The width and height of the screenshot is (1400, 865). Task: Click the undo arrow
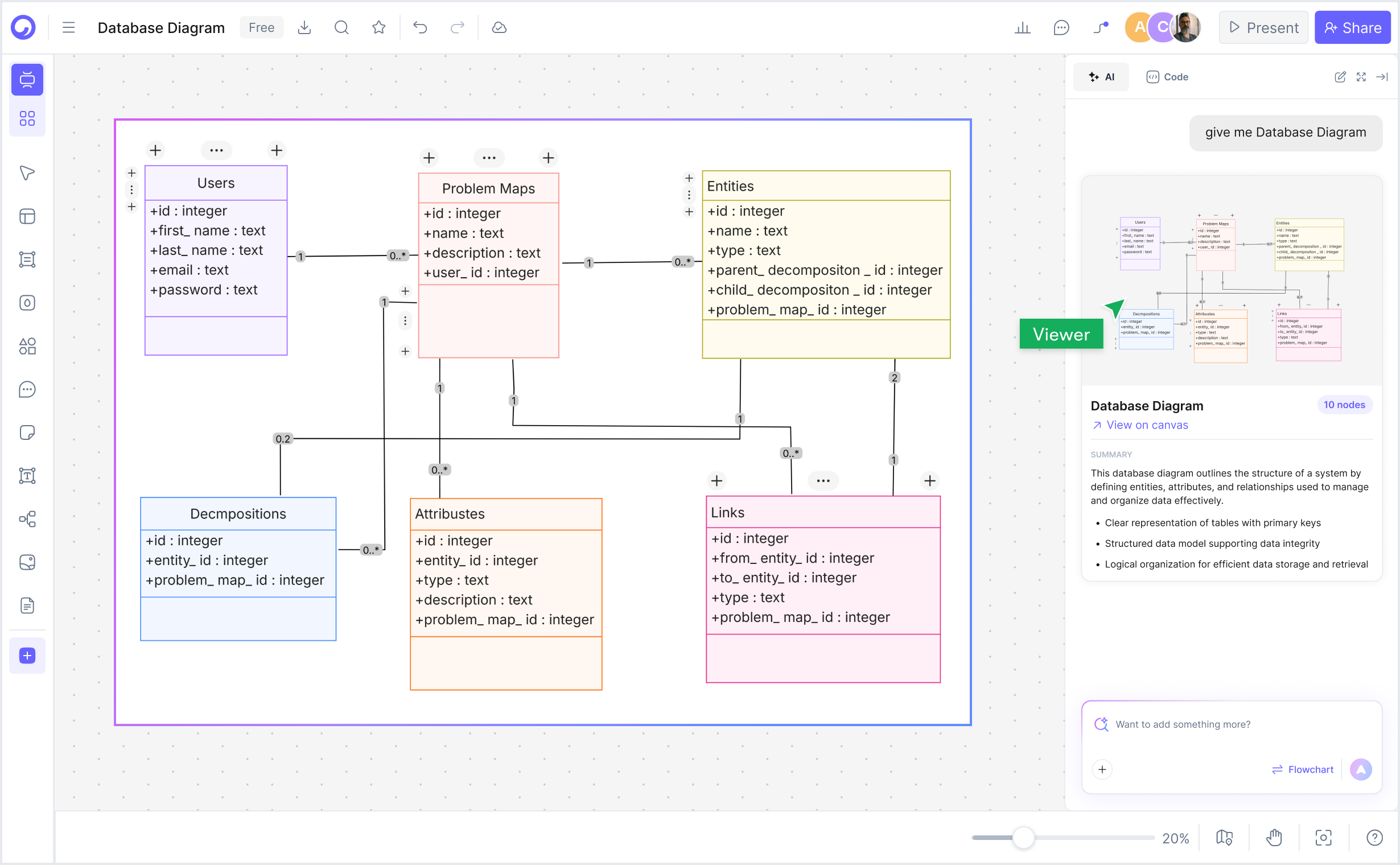[421, 27]
